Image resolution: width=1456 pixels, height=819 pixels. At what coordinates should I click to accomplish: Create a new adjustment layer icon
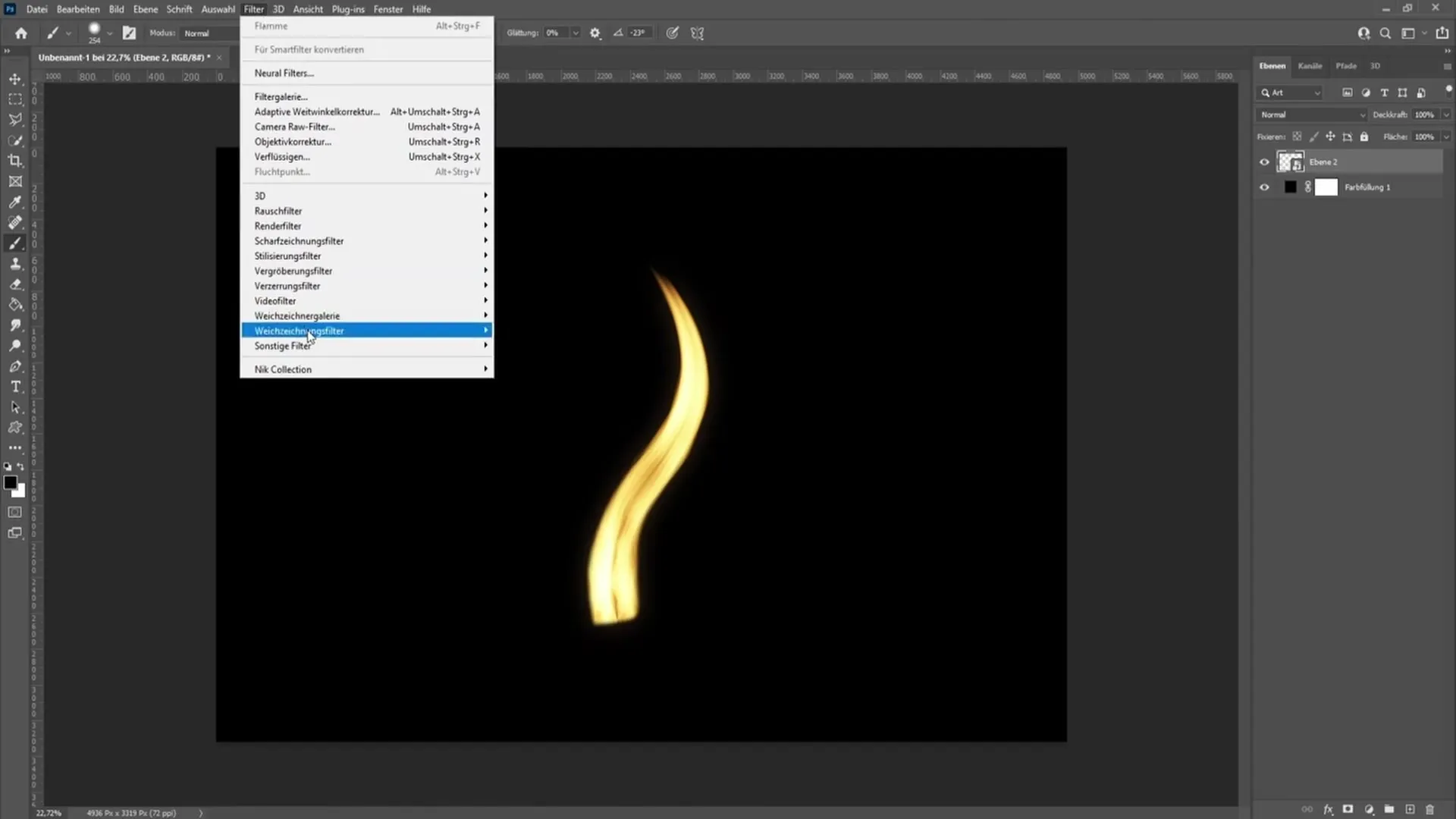point(1369,810)
